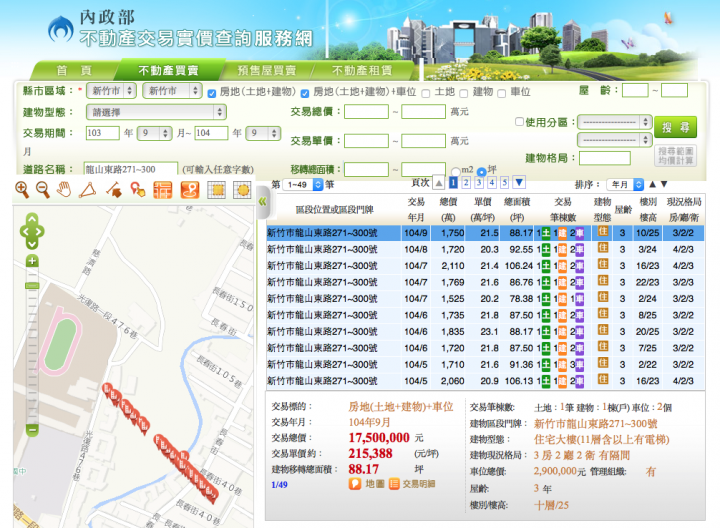This screenshot has width=720, height=528.
Task: Click current page 1 button
Action: tap(453, 183)
